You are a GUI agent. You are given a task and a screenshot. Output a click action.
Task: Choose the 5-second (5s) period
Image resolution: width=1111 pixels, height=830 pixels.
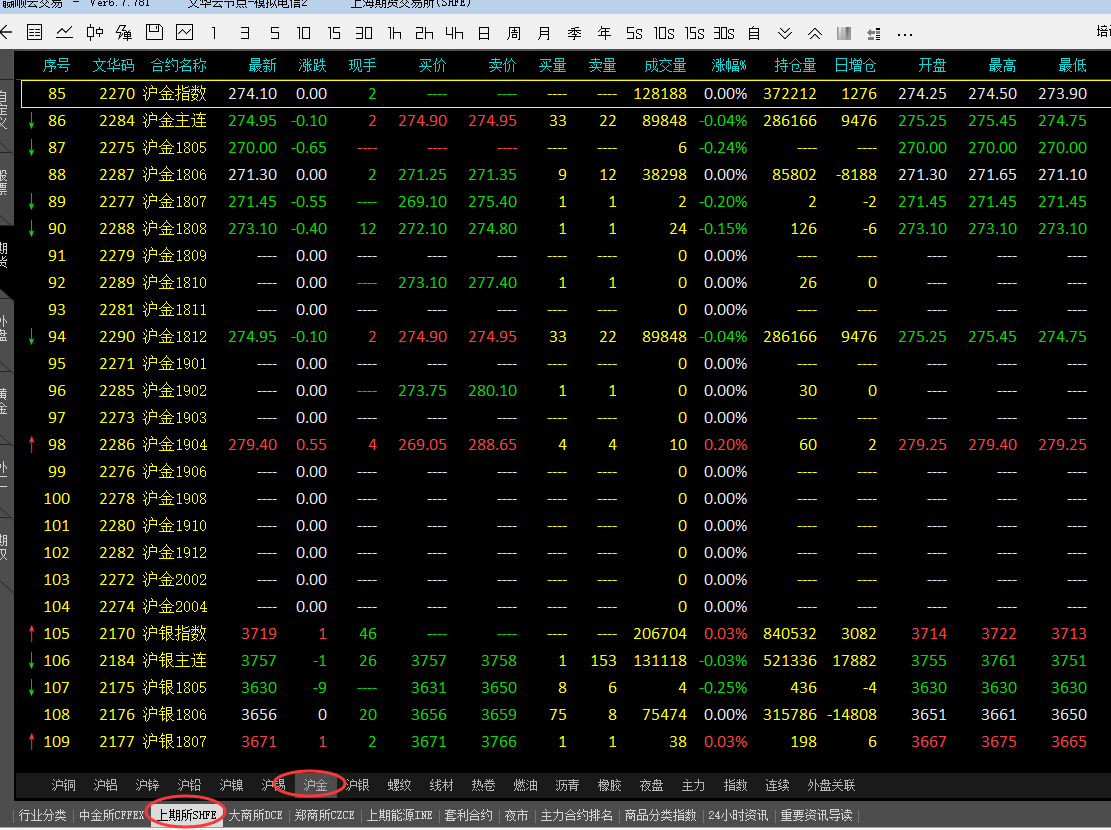pos(634,34)
